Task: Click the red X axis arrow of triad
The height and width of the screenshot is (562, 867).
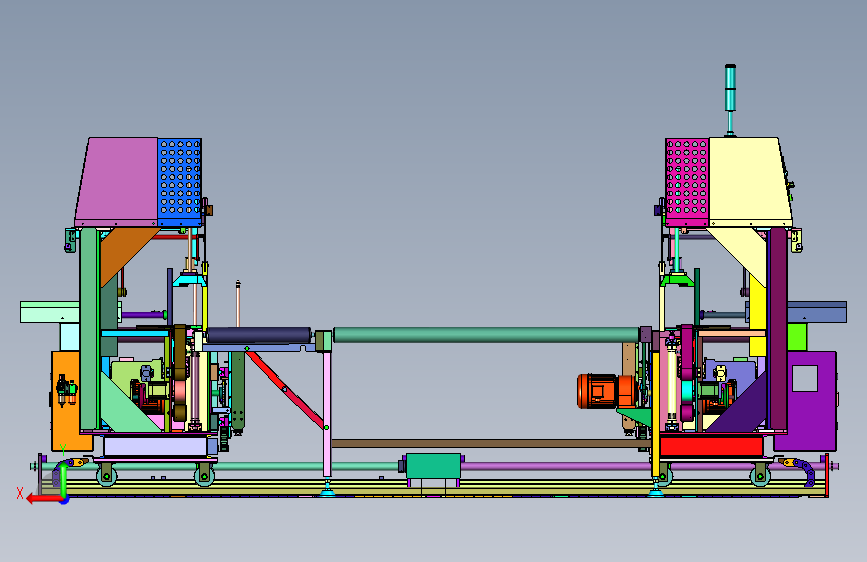Action: pyautogui.click(x=43, y=499)
